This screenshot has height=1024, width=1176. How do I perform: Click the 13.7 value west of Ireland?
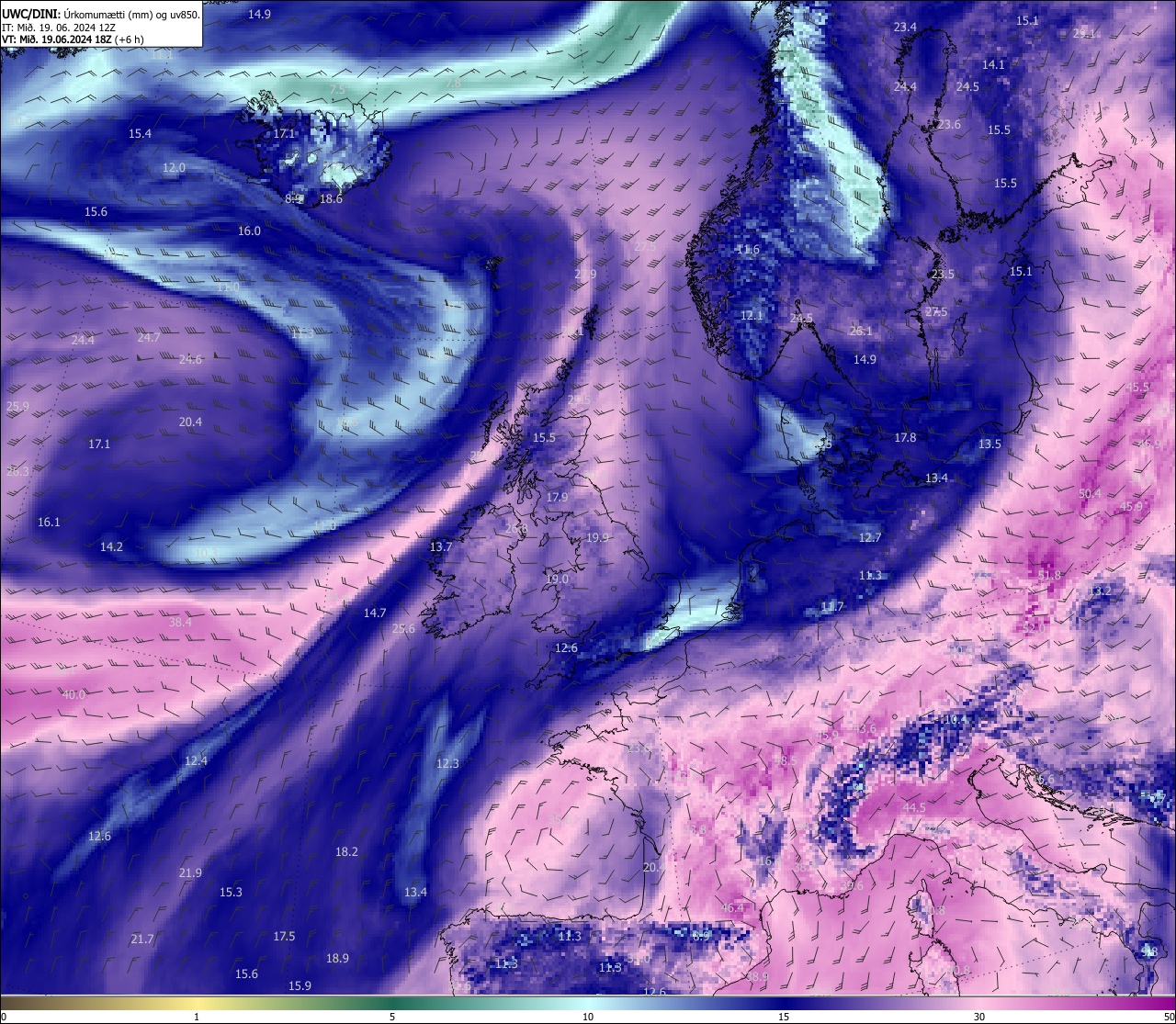[441, 547]
